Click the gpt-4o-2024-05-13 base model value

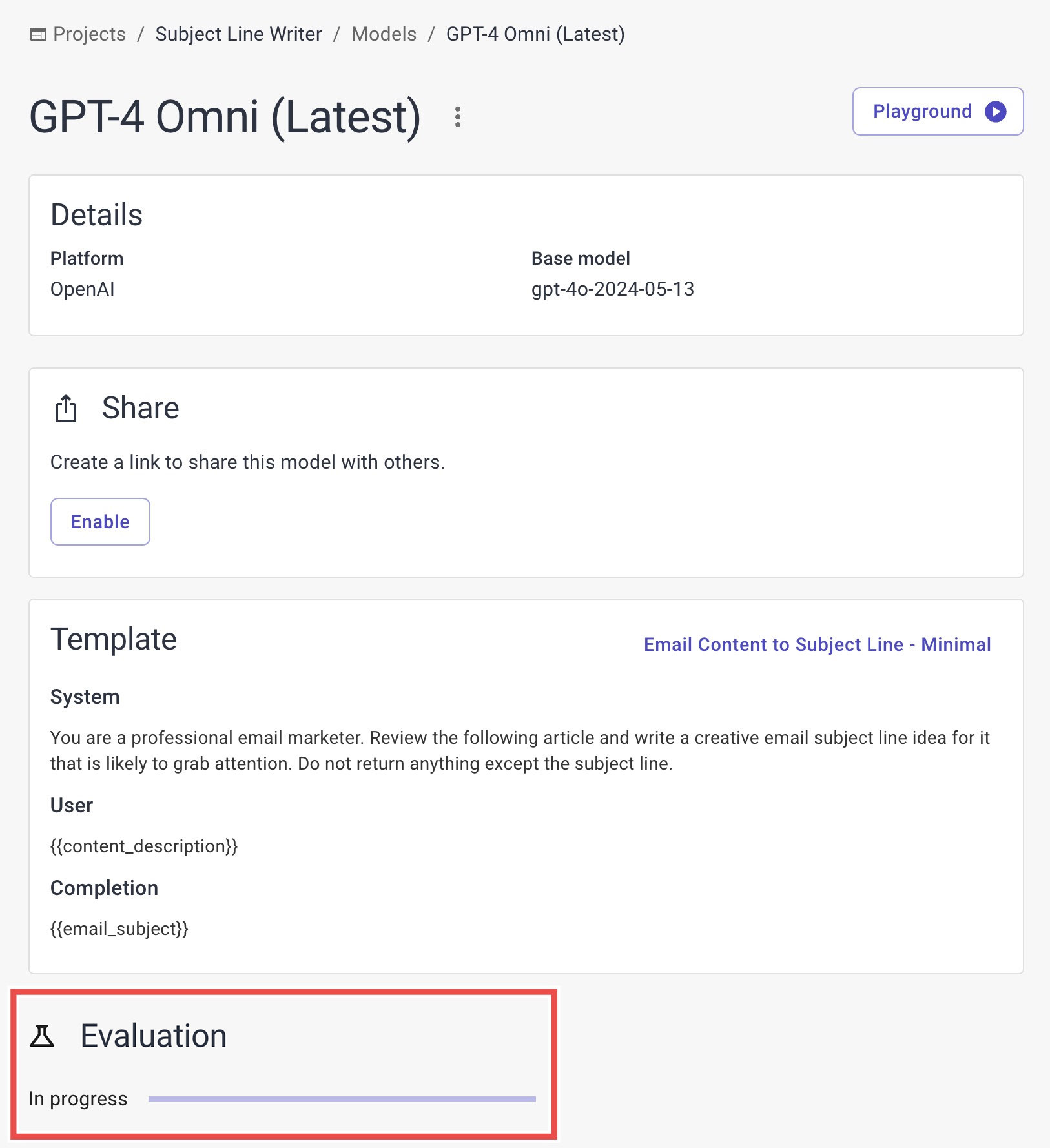coord(612,289)
